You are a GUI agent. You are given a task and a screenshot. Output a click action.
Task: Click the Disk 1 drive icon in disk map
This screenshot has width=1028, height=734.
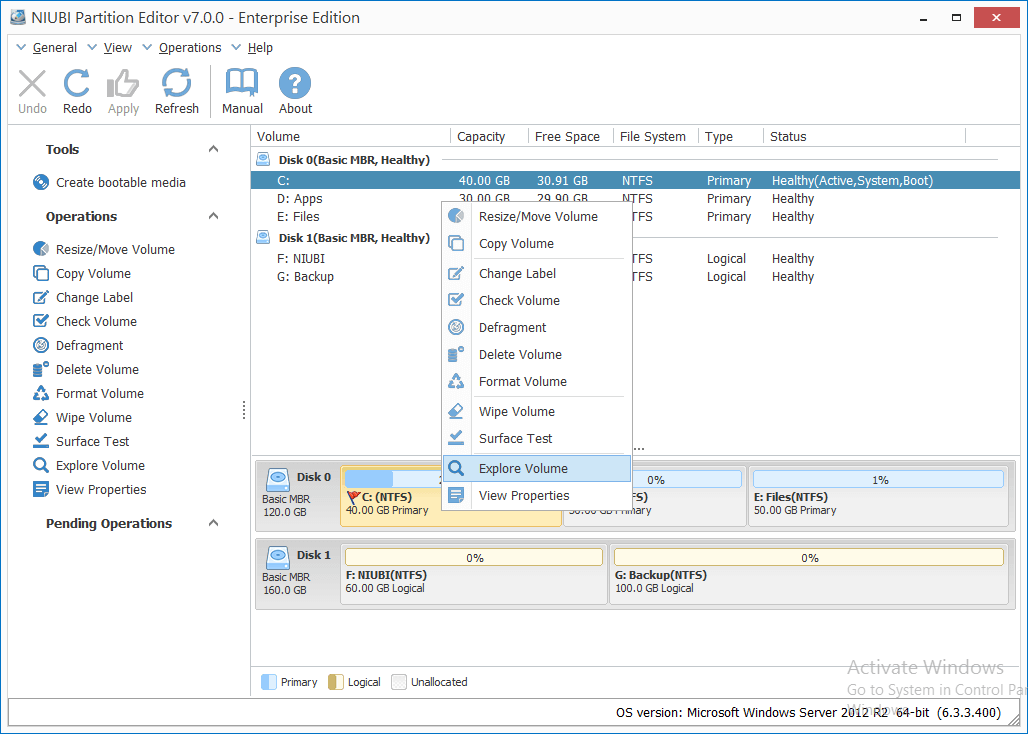tap(278, 558)
